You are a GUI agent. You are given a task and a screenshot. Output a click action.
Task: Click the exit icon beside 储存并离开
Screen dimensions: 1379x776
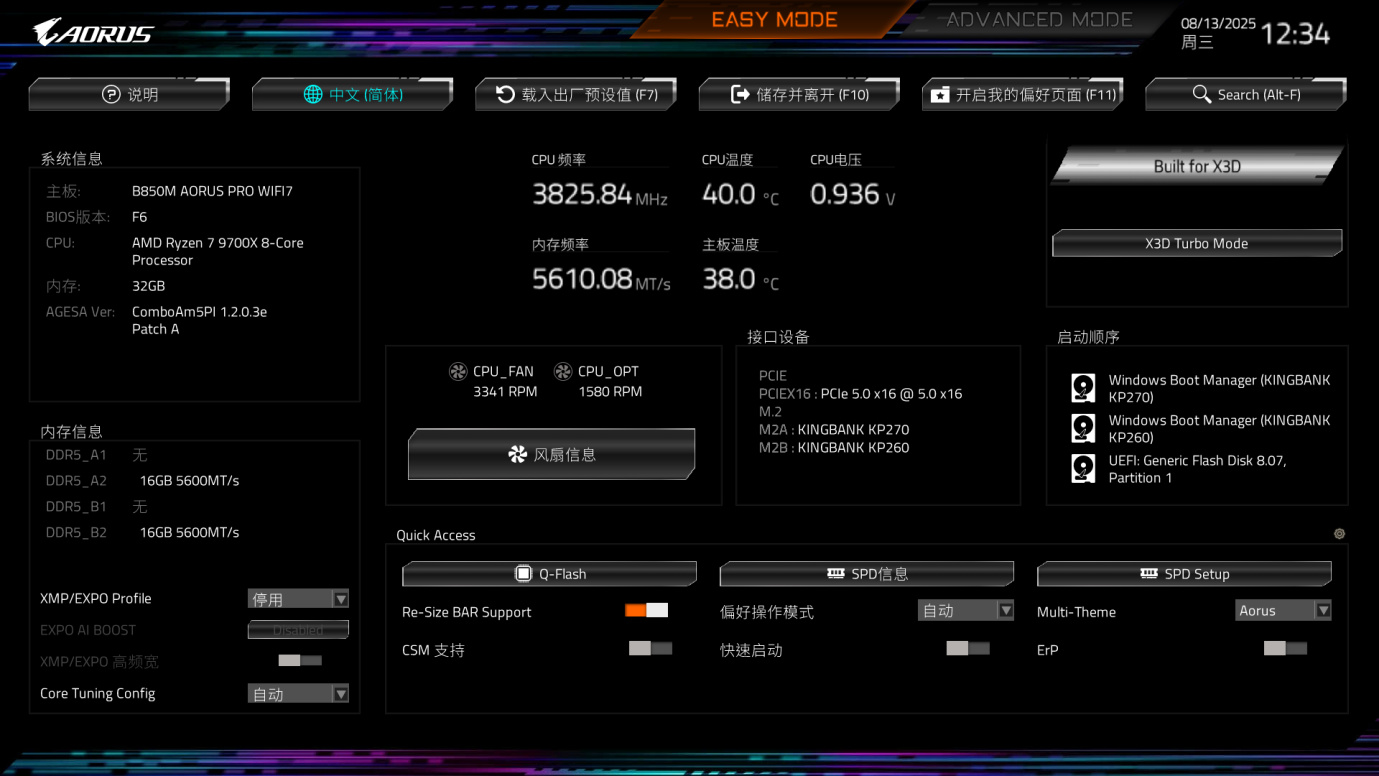(740, 94)
